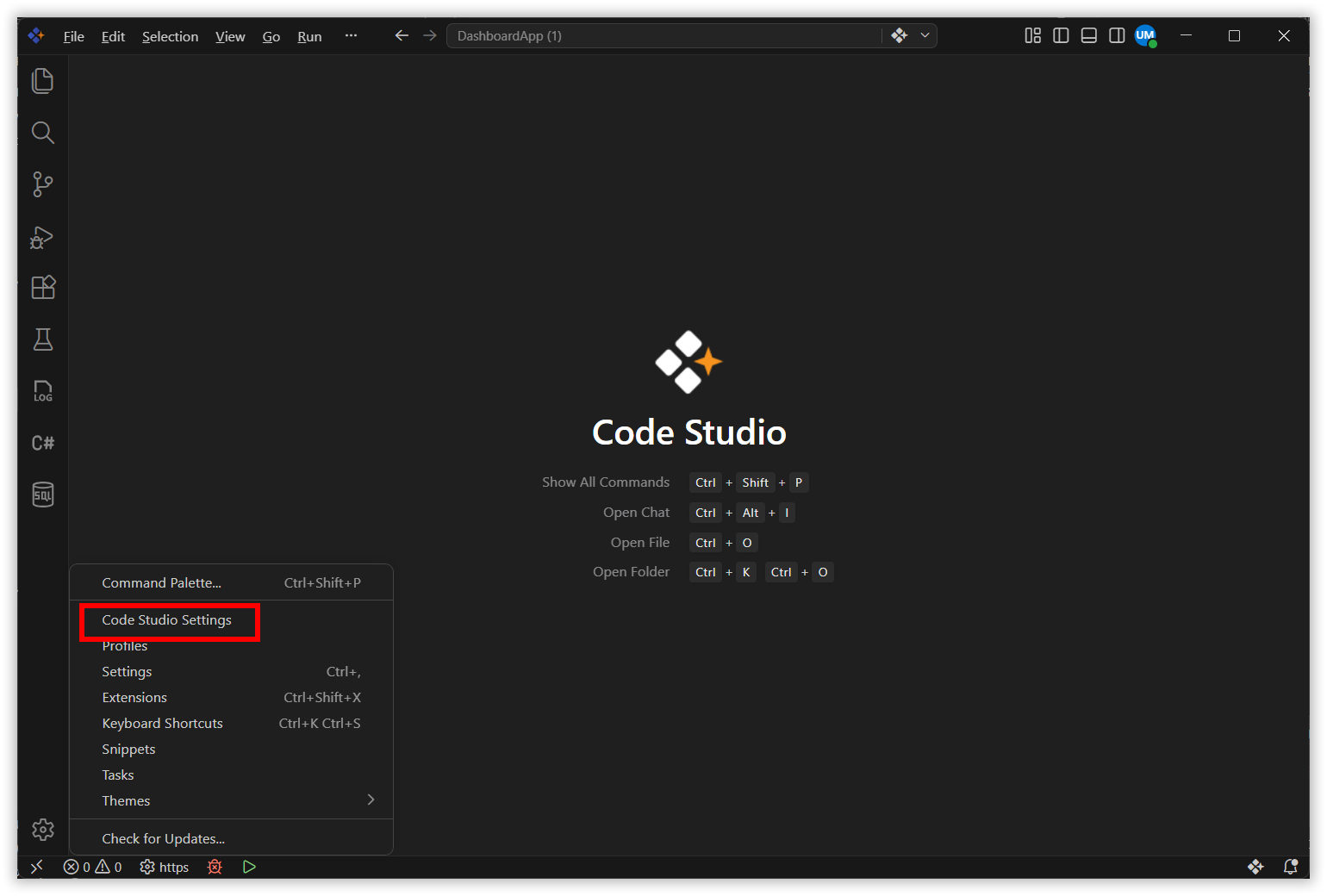The image size is (1327, 896).
Task: Open the View menu
Action: pos(230,36)
